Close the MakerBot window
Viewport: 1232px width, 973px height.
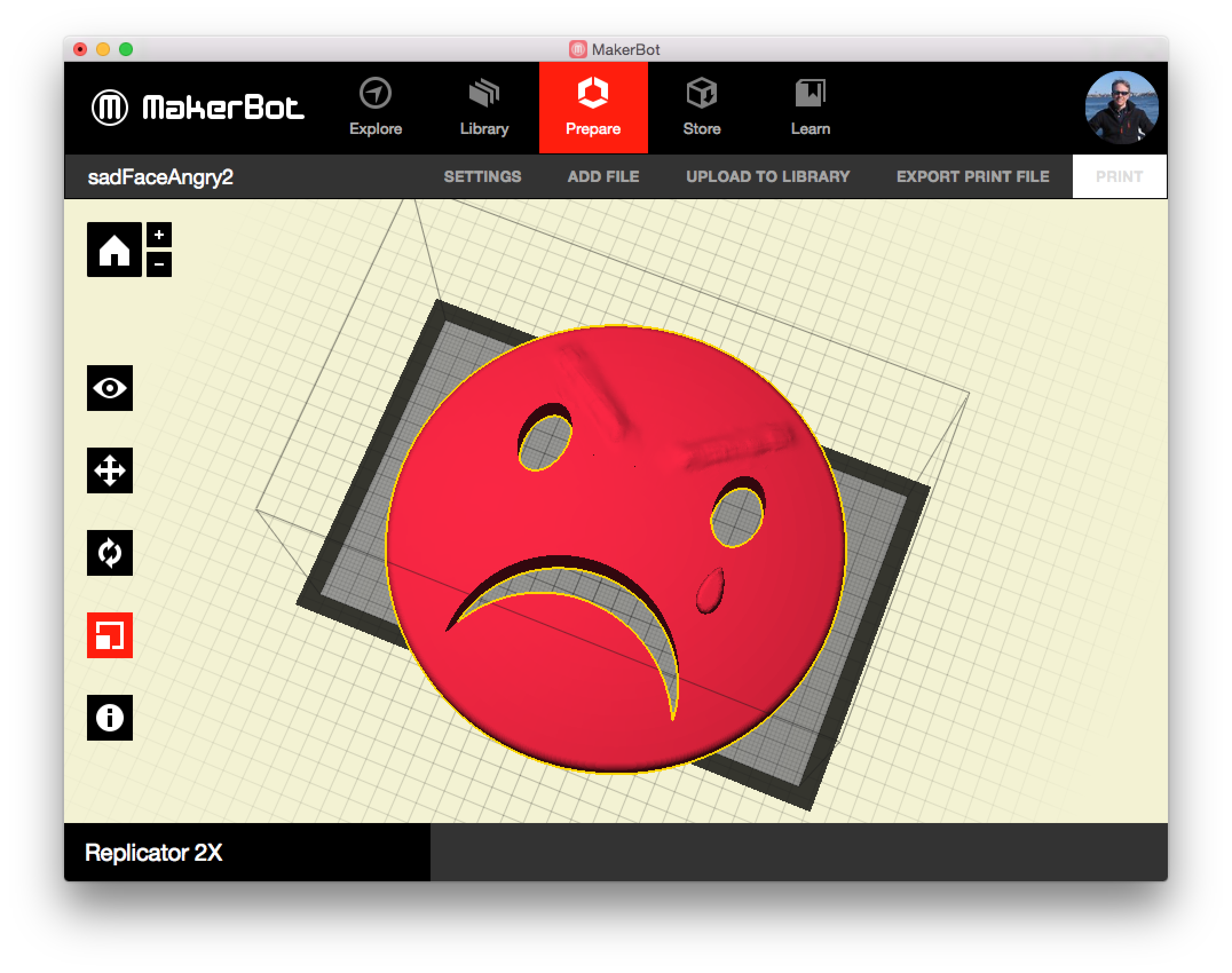pos(80,49)
